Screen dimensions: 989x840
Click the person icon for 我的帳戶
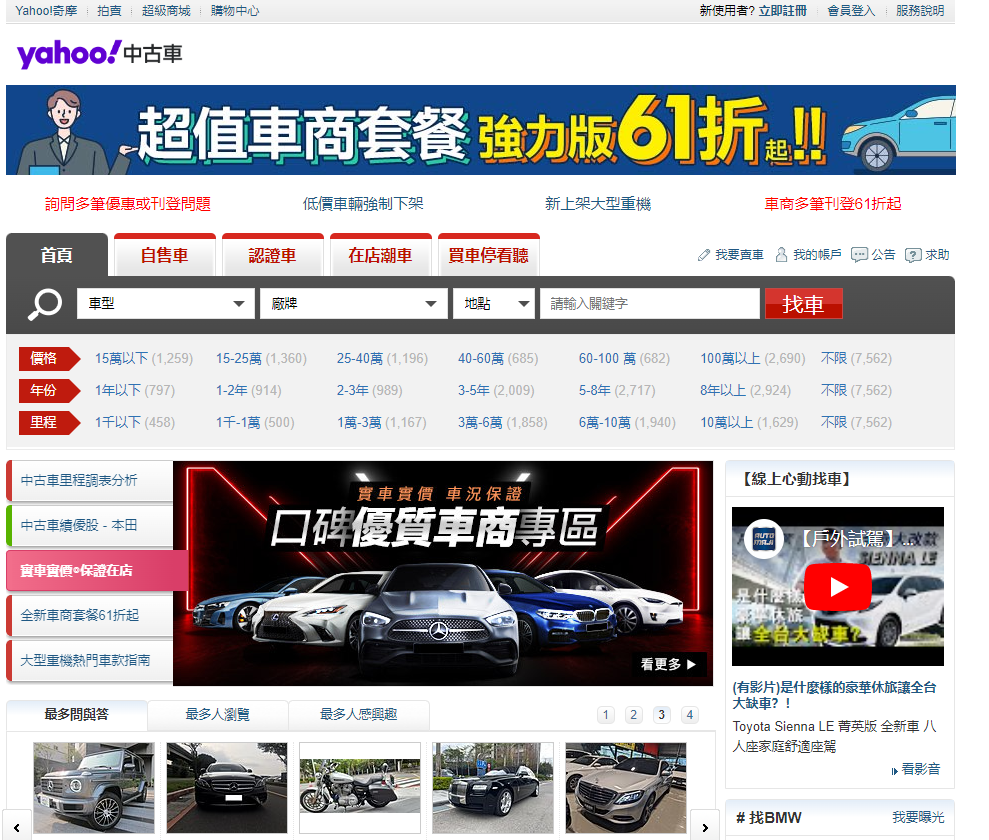[781, 255]
